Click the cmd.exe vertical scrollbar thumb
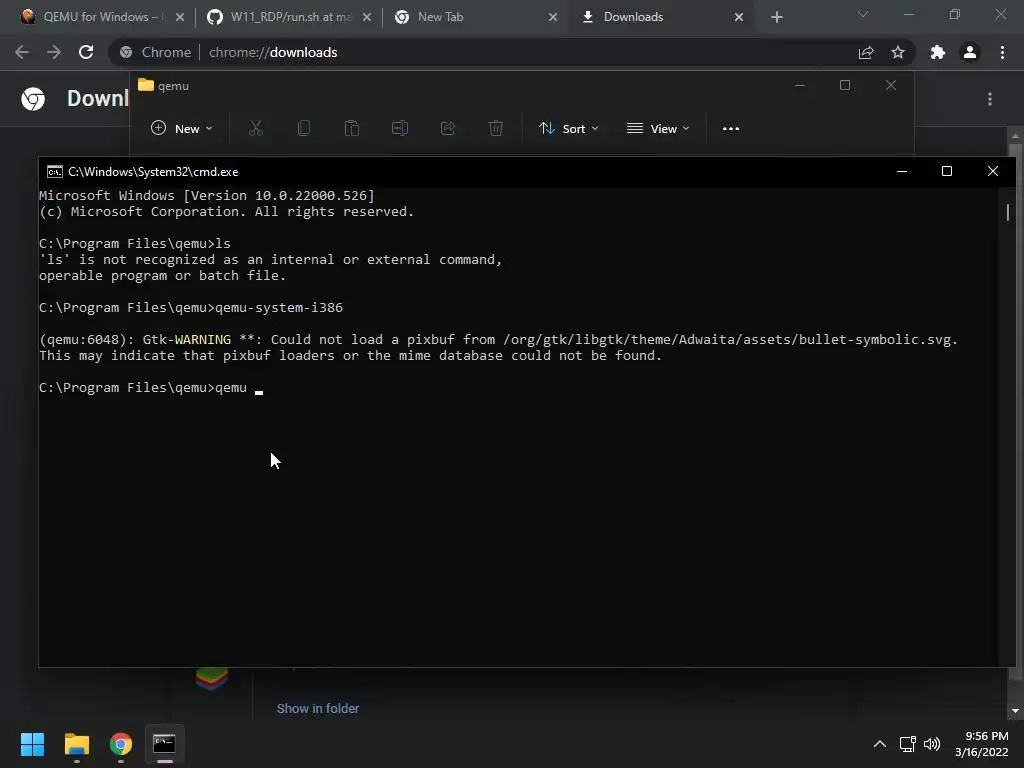The width and height of the screenshot is (1024, 768). coord(1008,212)
